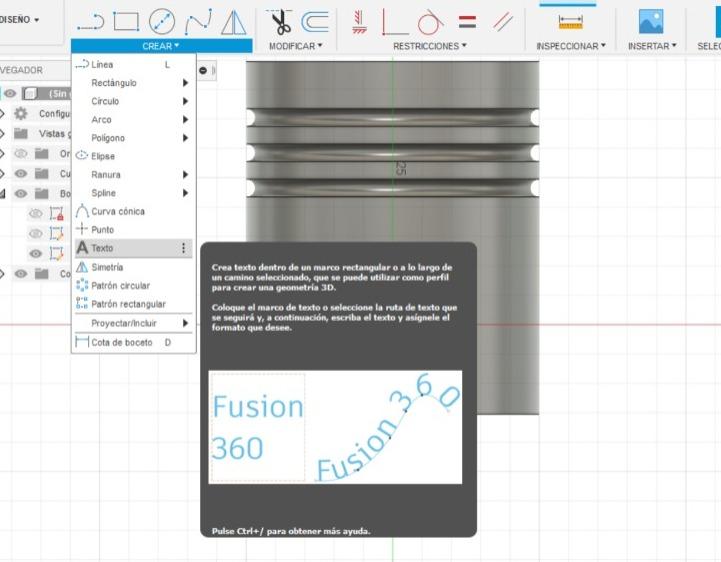Click the Circle tool icon in toolbar

pyautogui.click(x=162, y=21)
